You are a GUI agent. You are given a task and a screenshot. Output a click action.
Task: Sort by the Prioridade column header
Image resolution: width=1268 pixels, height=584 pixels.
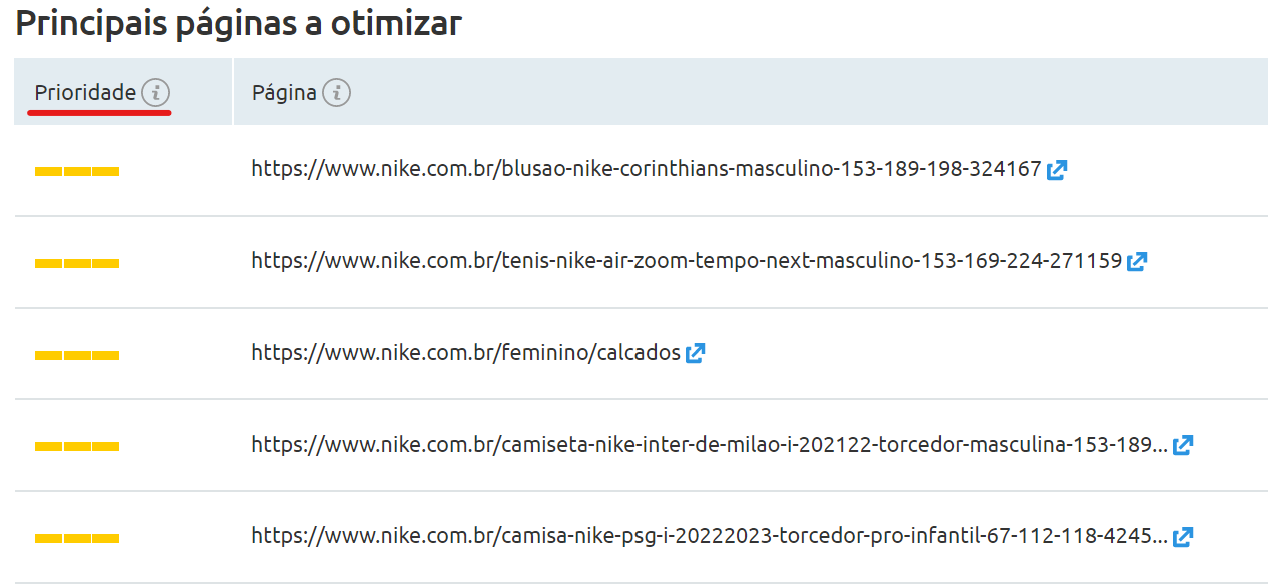coord(85,93)
